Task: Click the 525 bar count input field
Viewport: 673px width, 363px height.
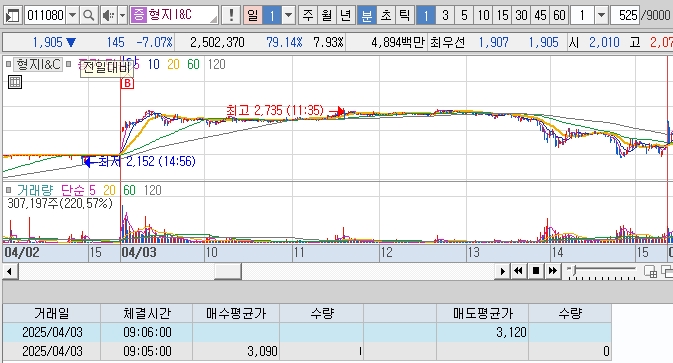Action: [625, 15]
